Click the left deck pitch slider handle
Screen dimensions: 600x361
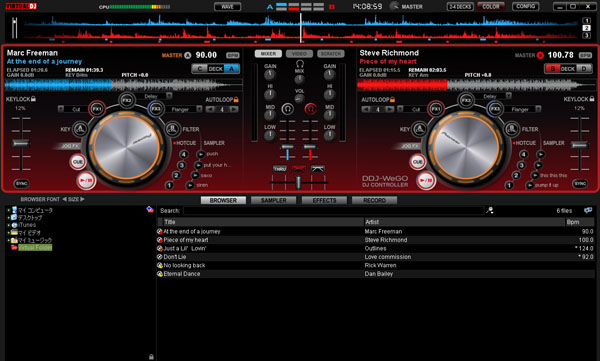(x=21, y=144)
